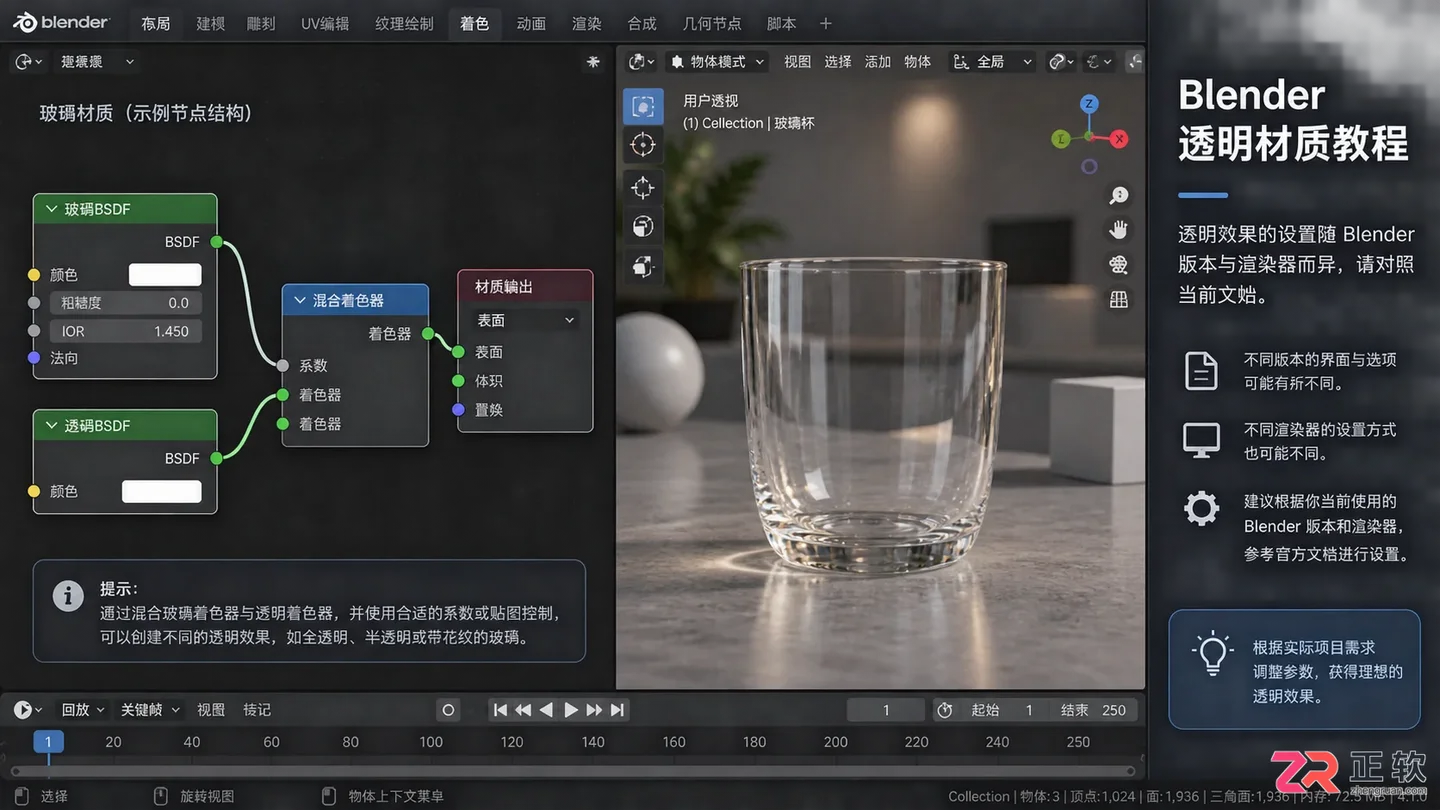This screenshot has width=1440, height=810.
Task: Open the viewport gizmo options dropdown
Action: click(x=1099, y=62)
